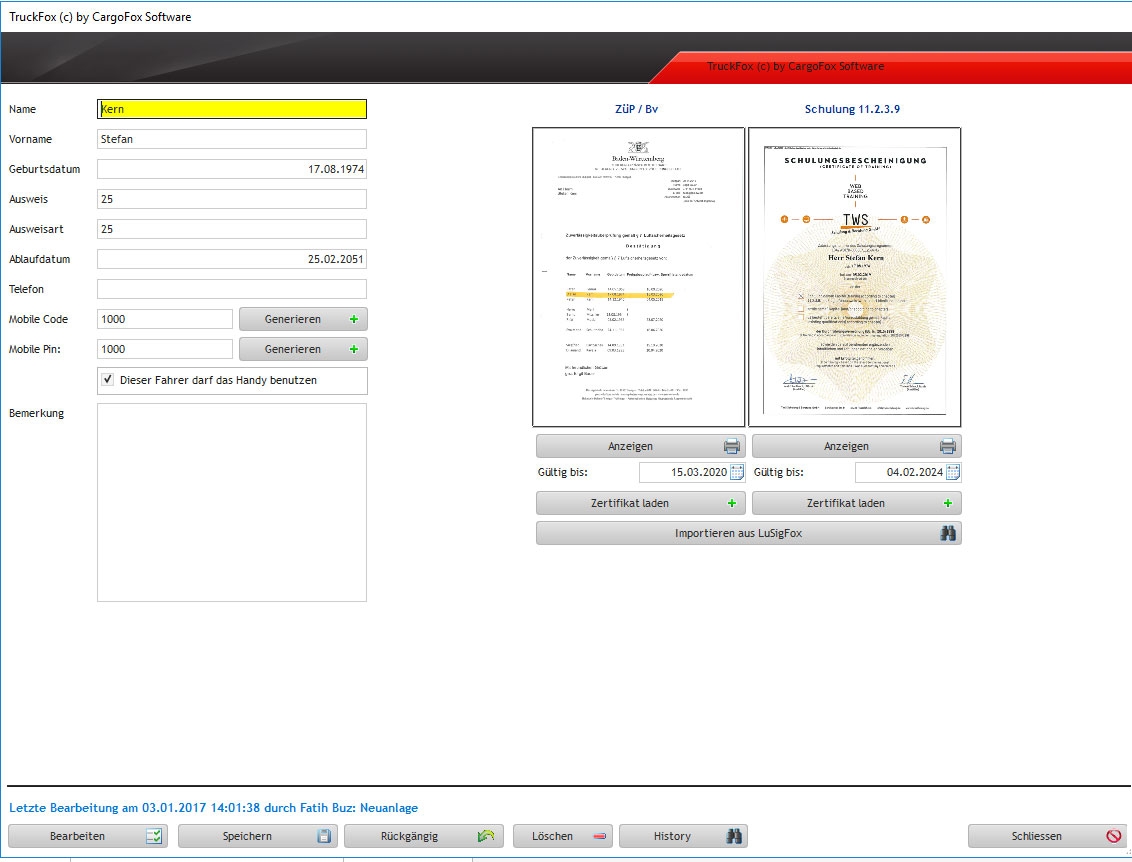
Task: Open the Schulungsbescheinigung certificate thumbnail
Action: click(855, 277)
